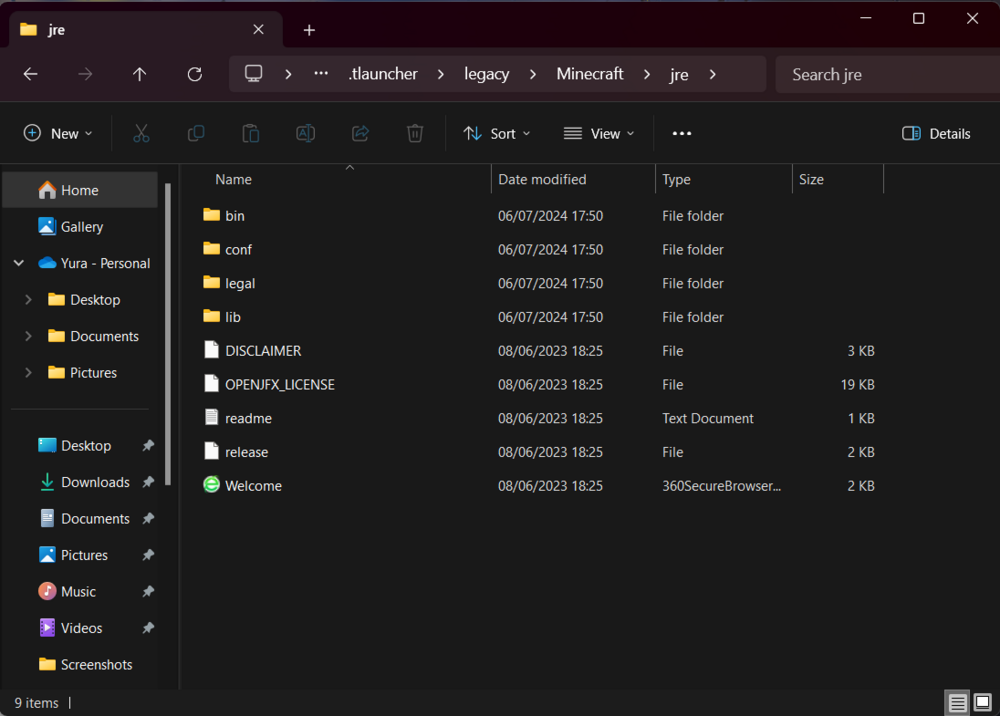This screenshot has height=716, width=1000.
Task: Unpin Documents from quick access
Action: 148,518
